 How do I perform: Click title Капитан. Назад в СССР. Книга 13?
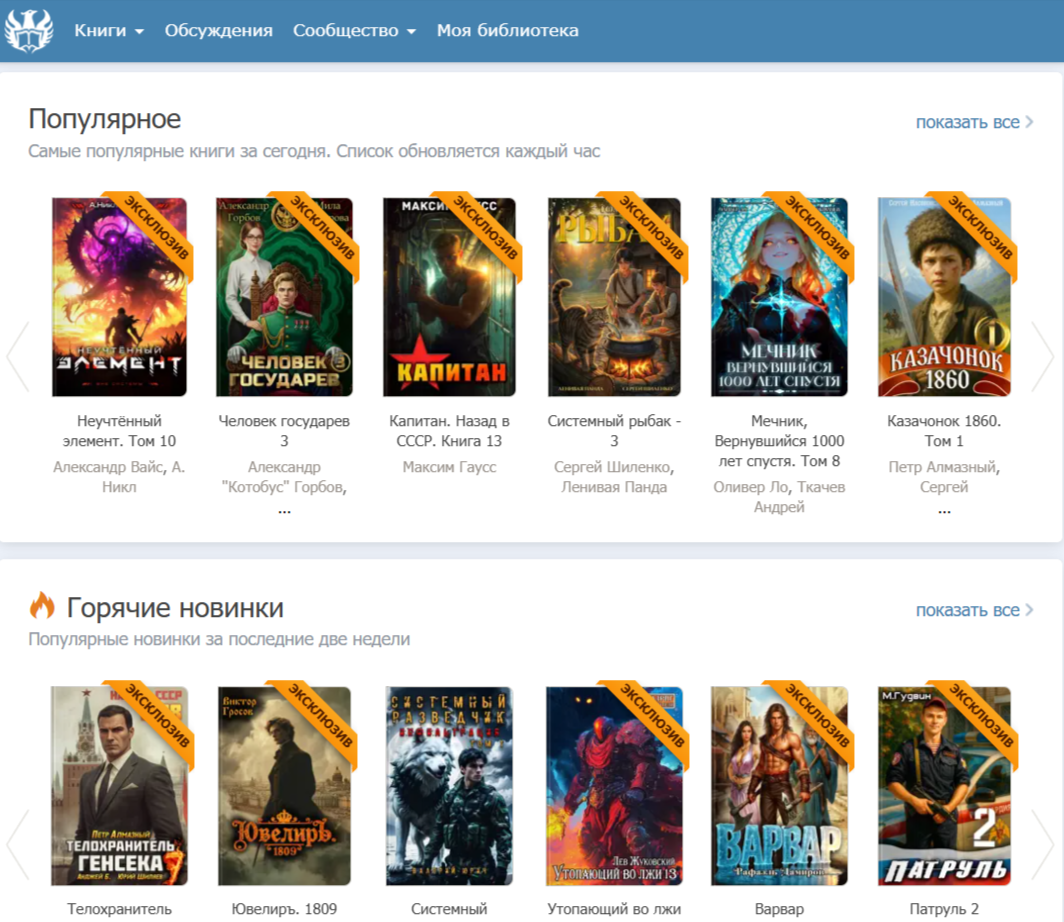click(x=449, y=431)
